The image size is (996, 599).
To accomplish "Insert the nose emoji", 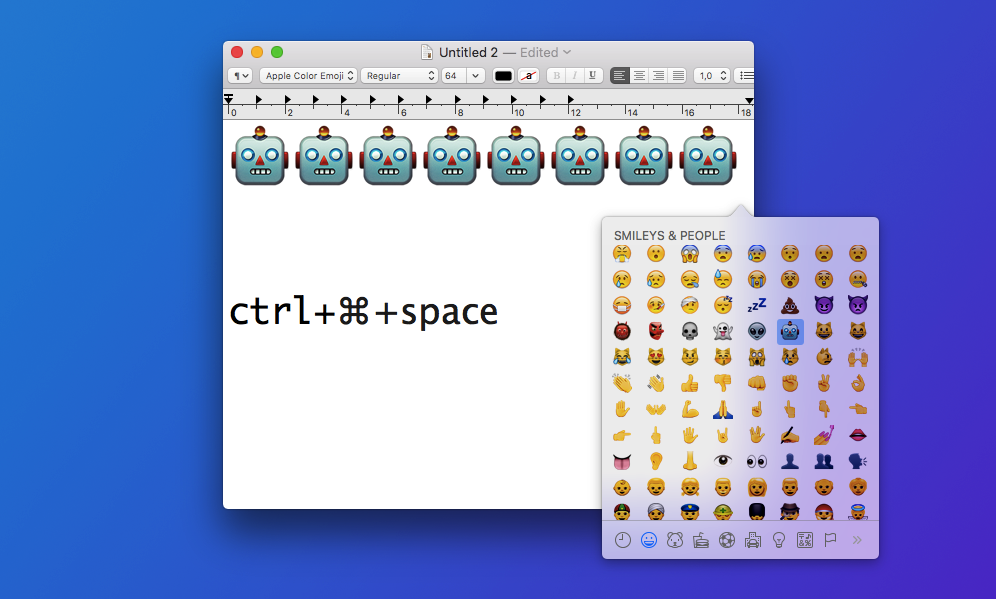I will 689,462.
